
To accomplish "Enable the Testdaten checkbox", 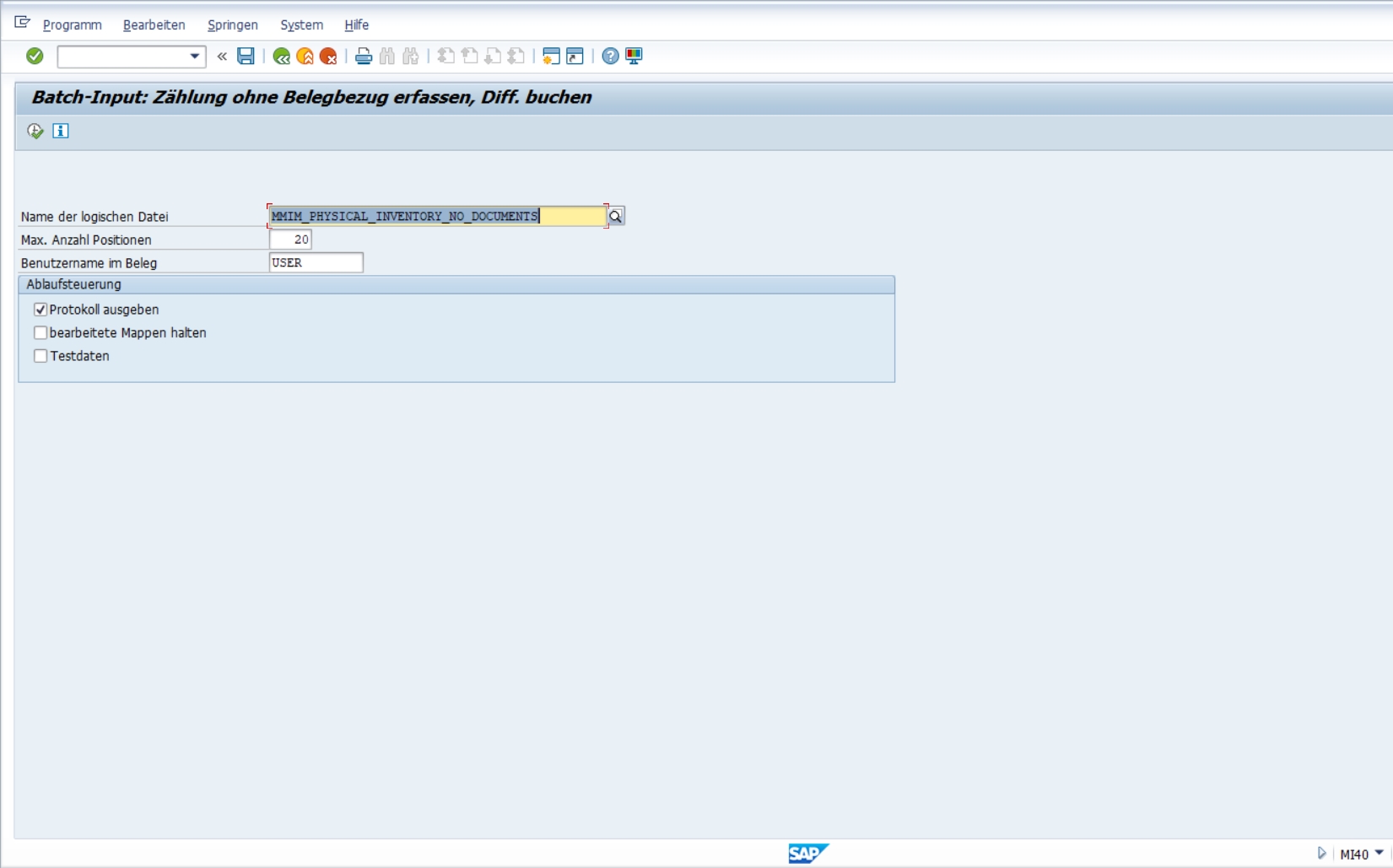I will click(40, 356).
